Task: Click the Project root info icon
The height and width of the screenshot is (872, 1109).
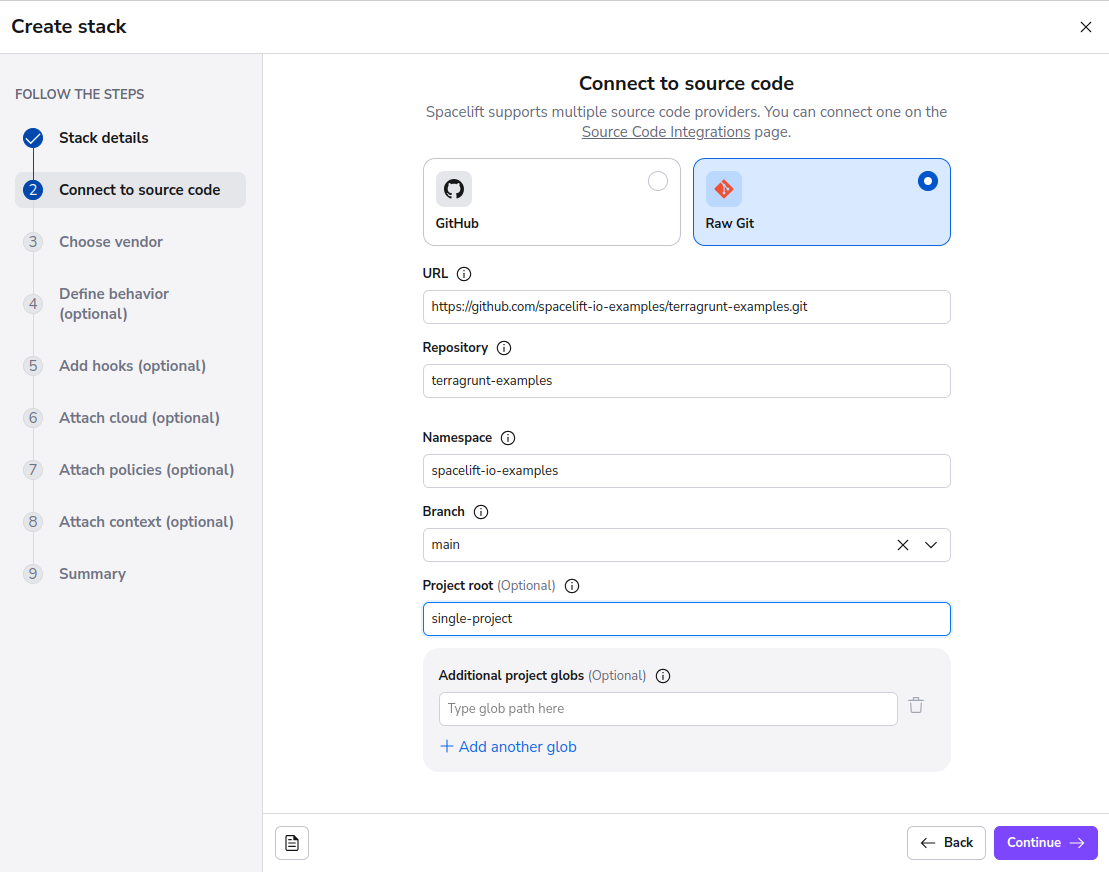Action: pos(571,585)
